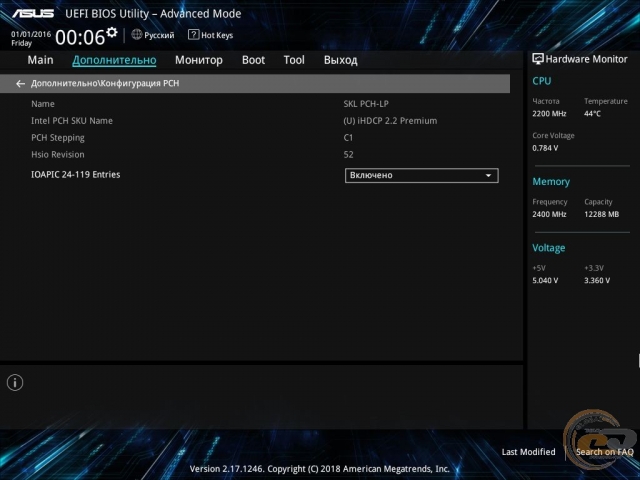Click the Memory heading in Hardware Monitor
Viewport: 640px width, 480px height.
coord(551,182)
